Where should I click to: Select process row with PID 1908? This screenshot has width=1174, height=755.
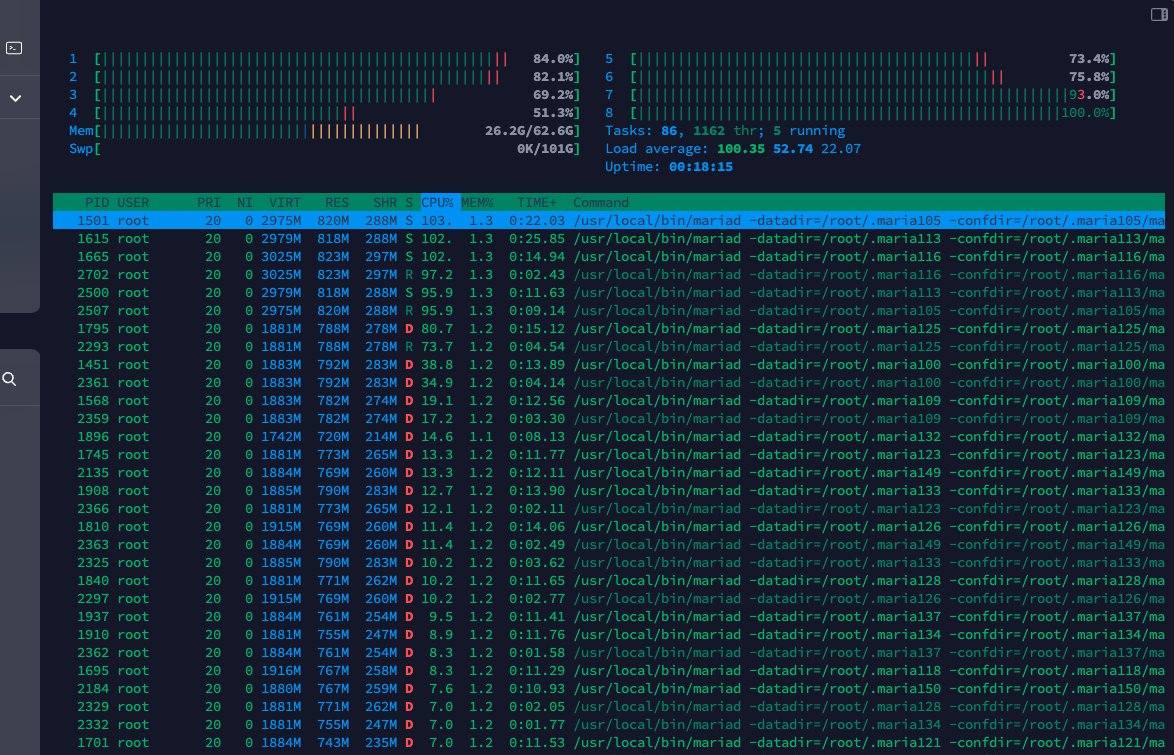pyautogui.click(x=609, y=490)
